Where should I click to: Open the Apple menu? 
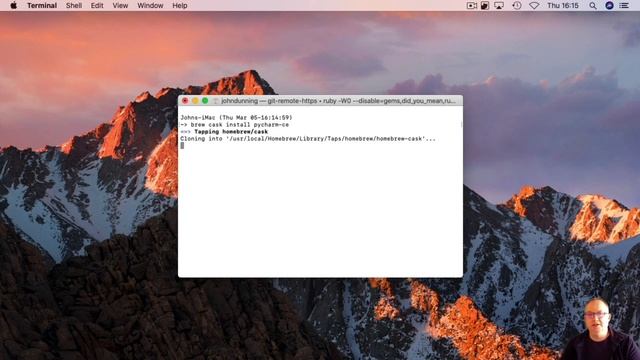13,5
